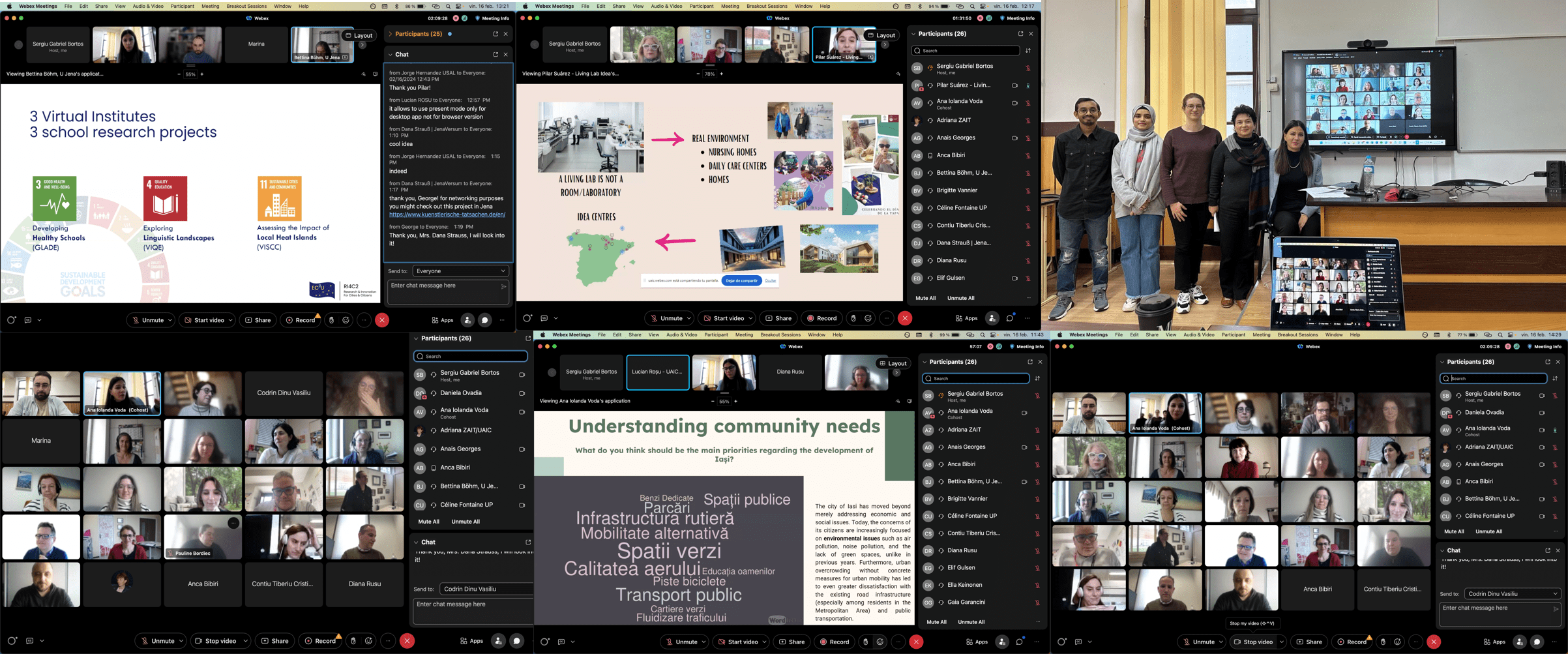The height and width of the screenshot is (654, 1568).
Task: Toggle closed captions icon, 3 Virtual Institutes window
Action: [28, 320]
